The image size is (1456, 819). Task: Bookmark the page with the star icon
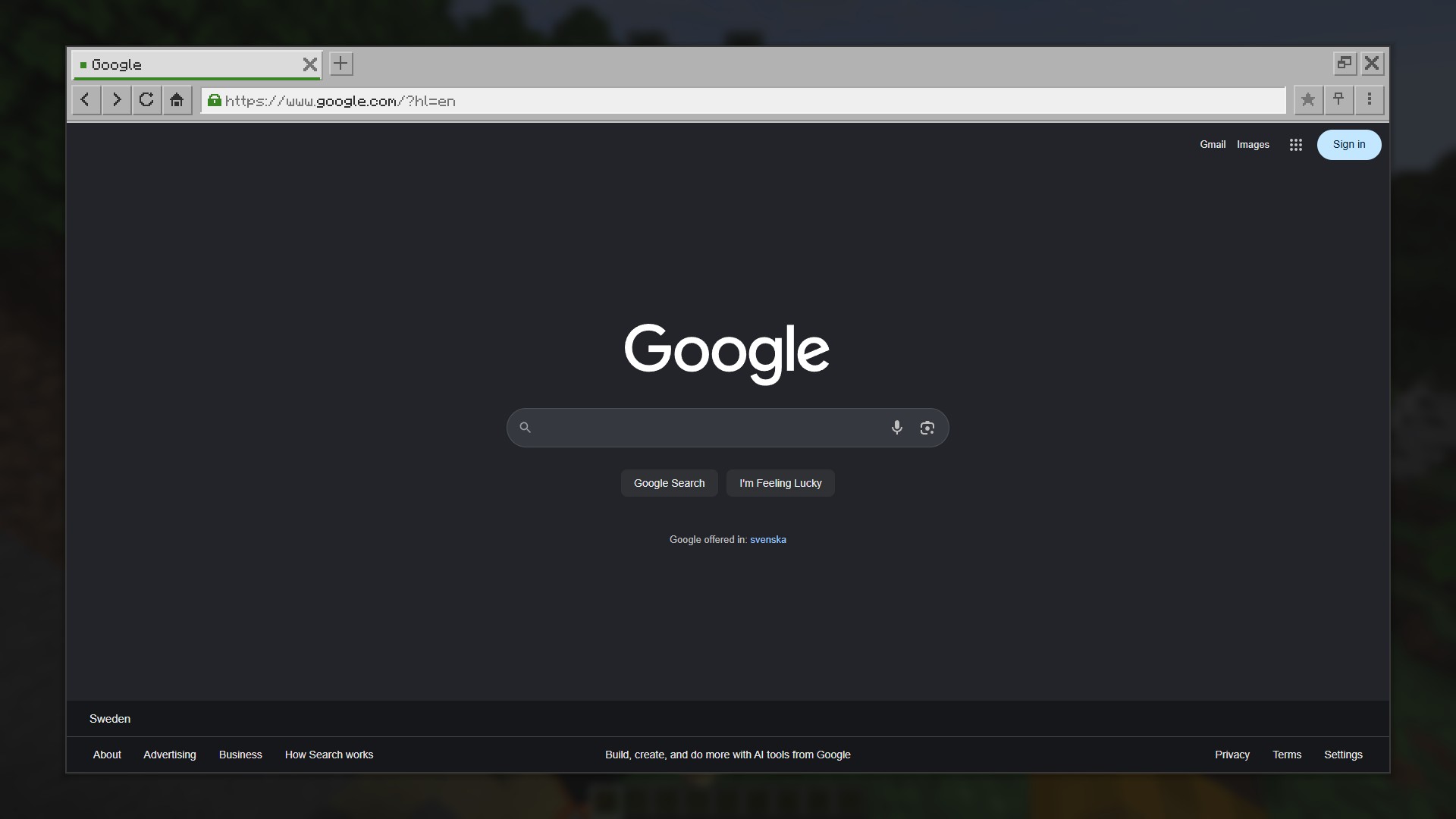tap(1308, 100)
